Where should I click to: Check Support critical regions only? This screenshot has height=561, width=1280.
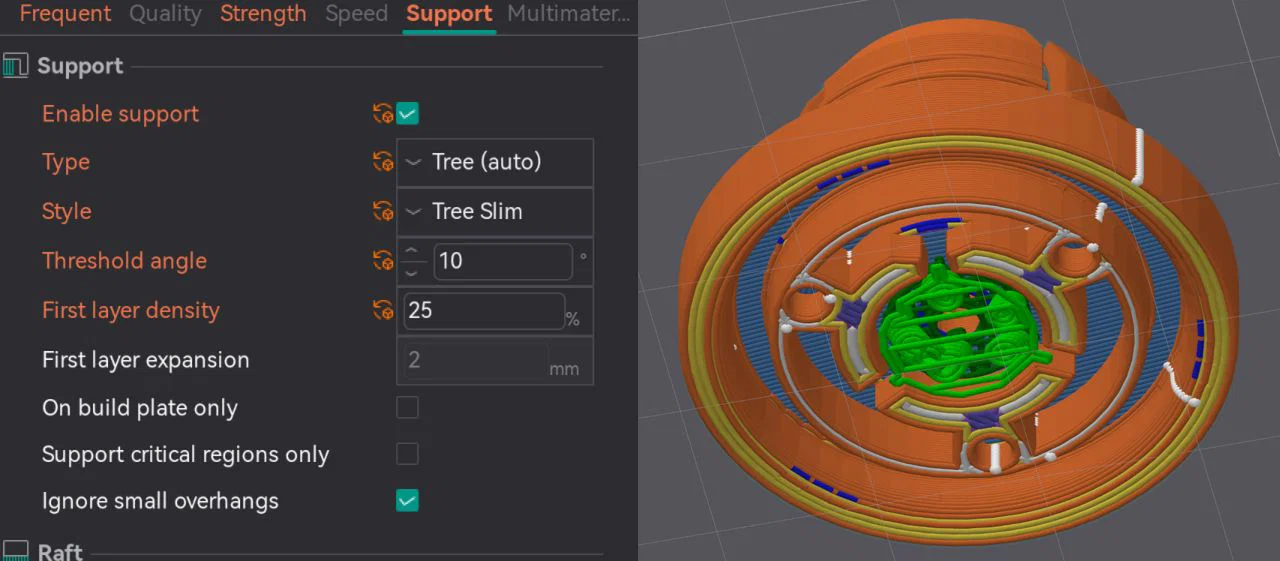[x=407, y=454]
